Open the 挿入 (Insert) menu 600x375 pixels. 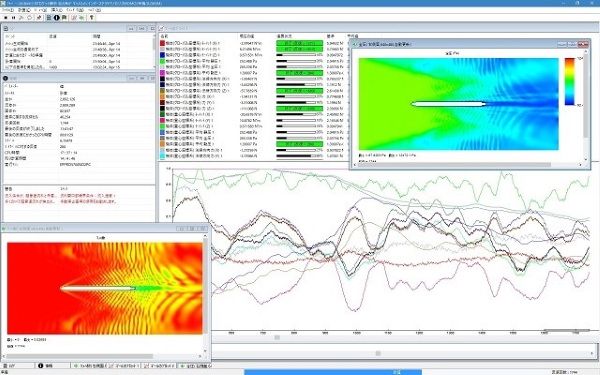(x=56, y=10)
